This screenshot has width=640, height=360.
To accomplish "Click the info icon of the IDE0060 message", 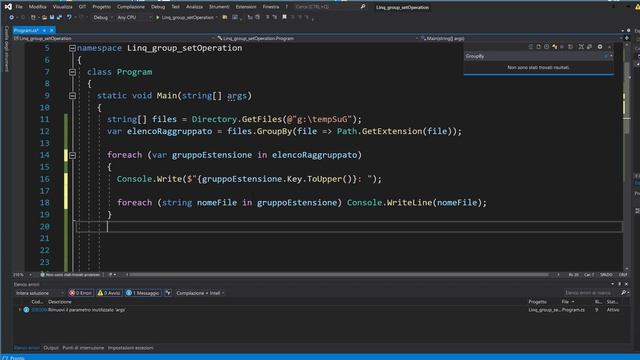I will (x=26, y=310).
